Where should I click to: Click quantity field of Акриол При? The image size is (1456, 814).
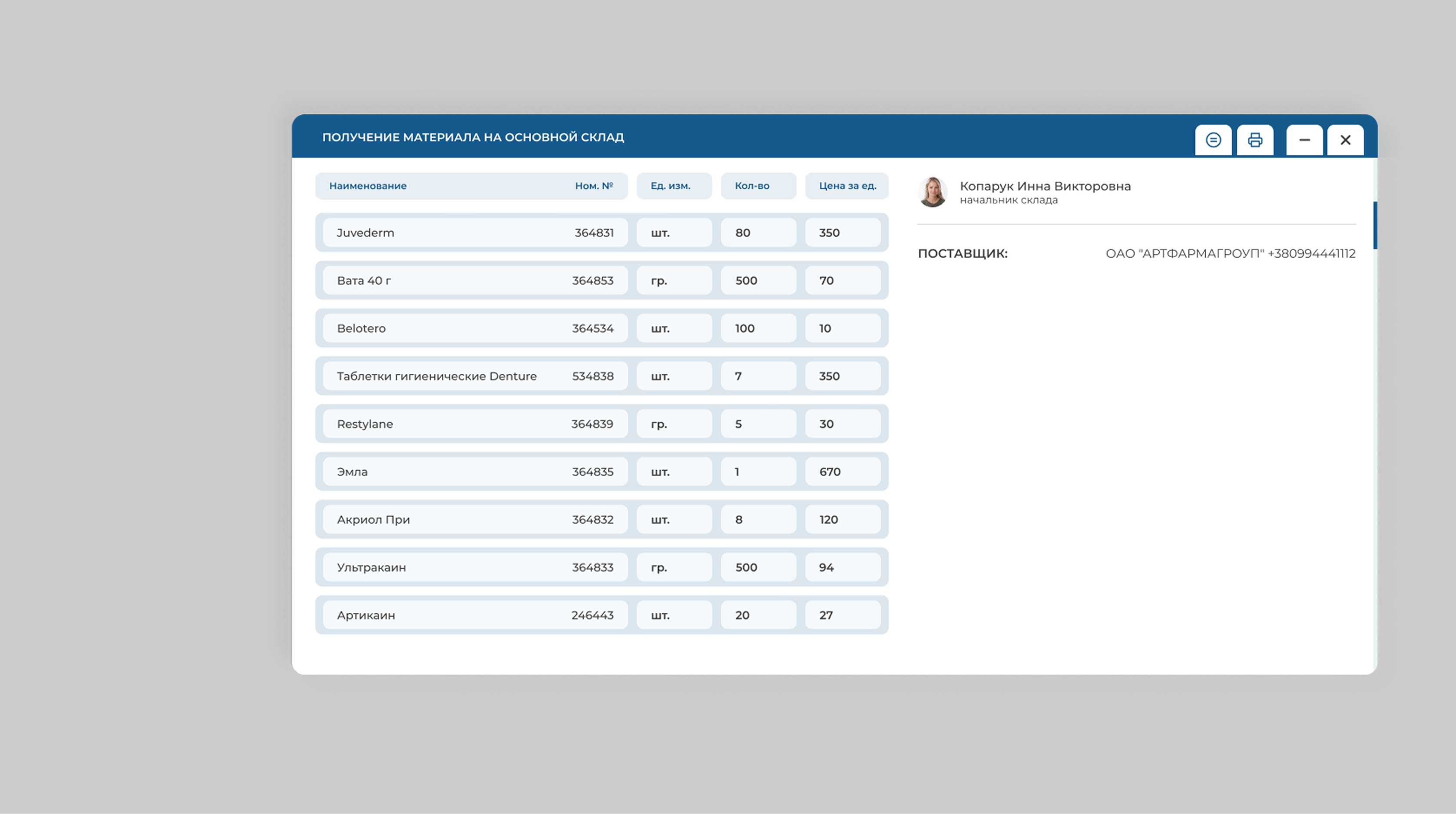pos(758,520)
